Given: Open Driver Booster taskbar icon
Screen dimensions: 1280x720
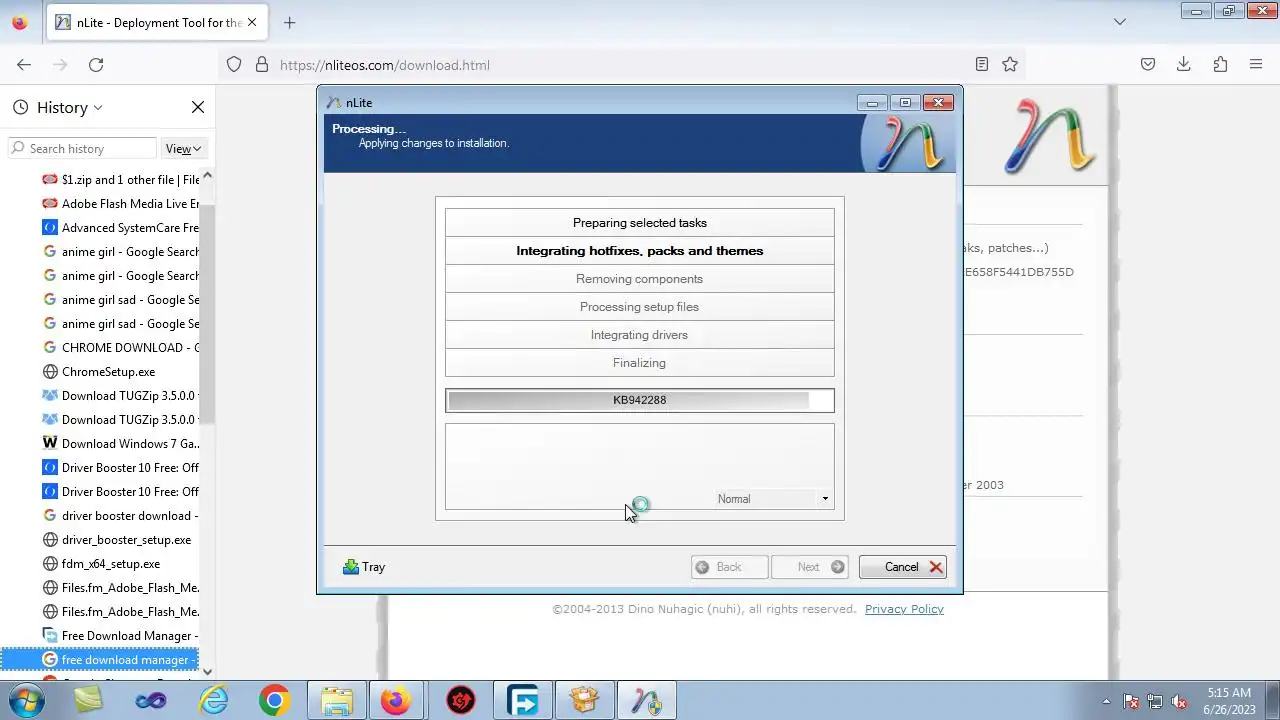Looking at the screenshot, I should tap(460, 700).
